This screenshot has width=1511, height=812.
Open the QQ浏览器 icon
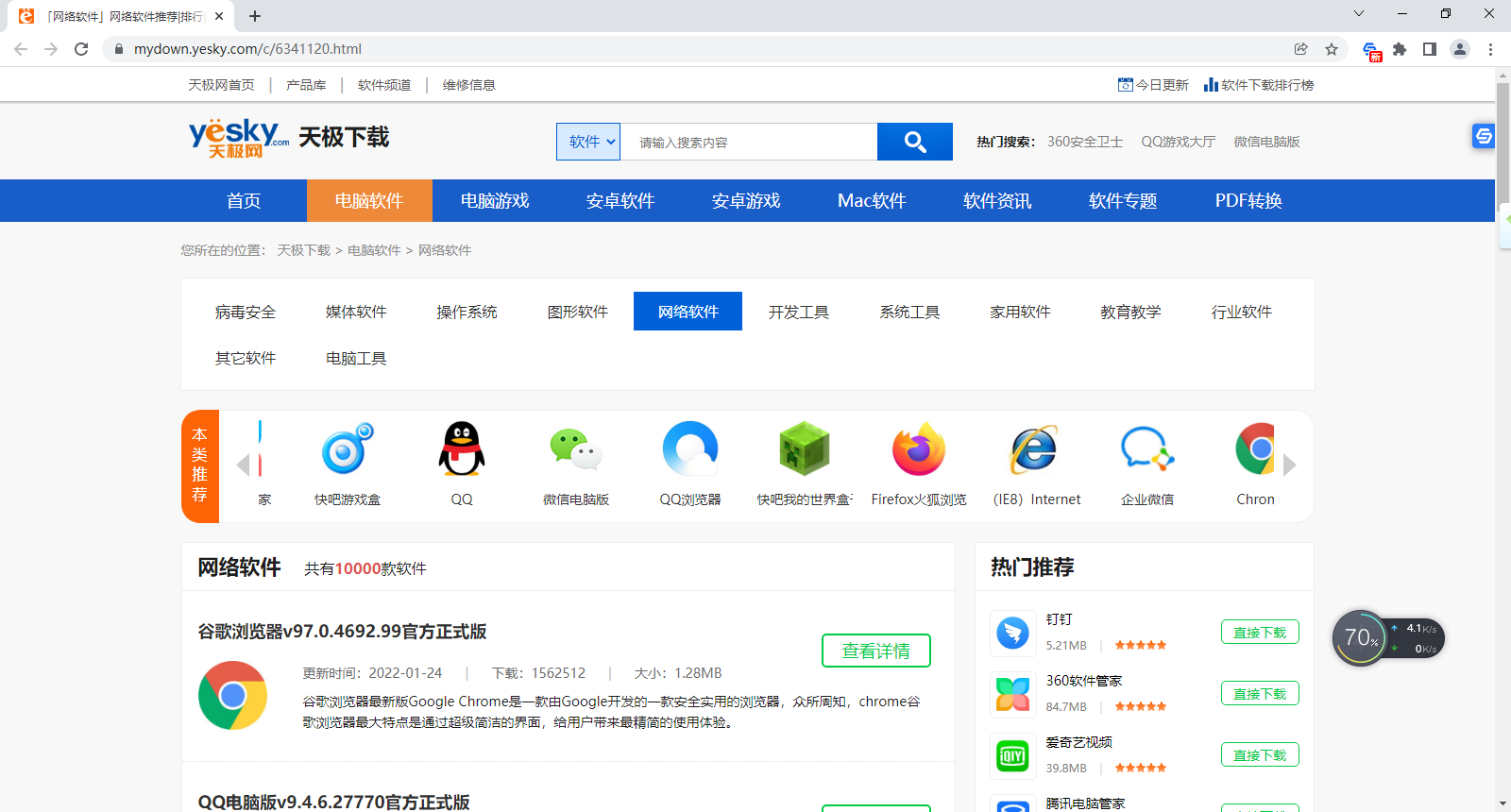tap(690, 449)
